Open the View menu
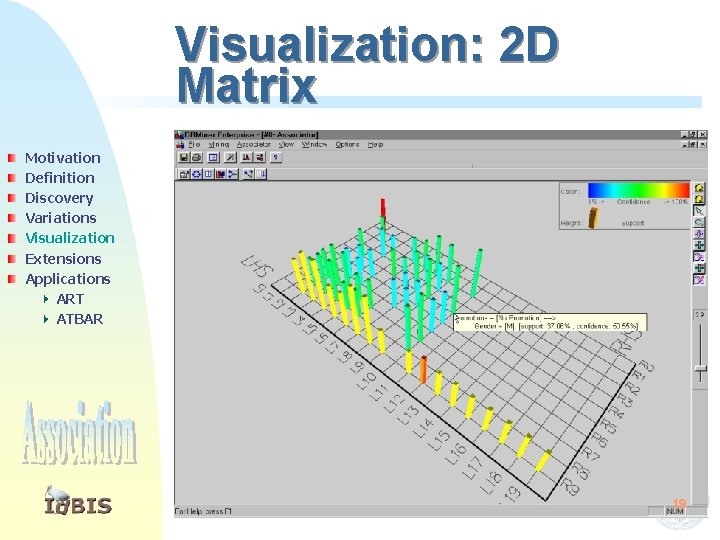Screen dimensions: 720x540 (286, 145)
